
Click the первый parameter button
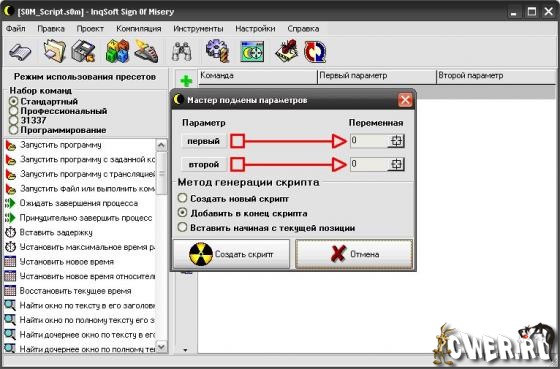coord(204,141)
